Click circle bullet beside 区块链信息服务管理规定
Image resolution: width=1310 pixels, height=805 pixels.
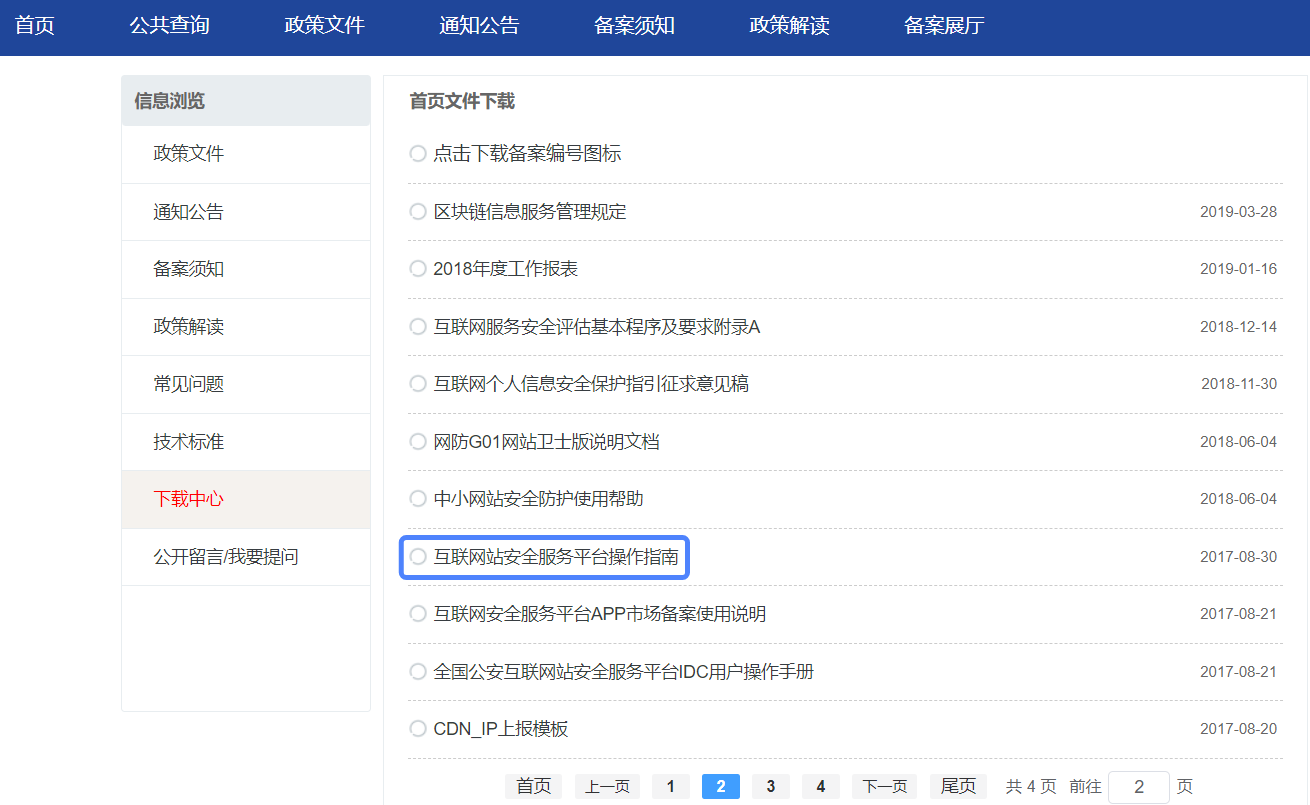(418, 212)
